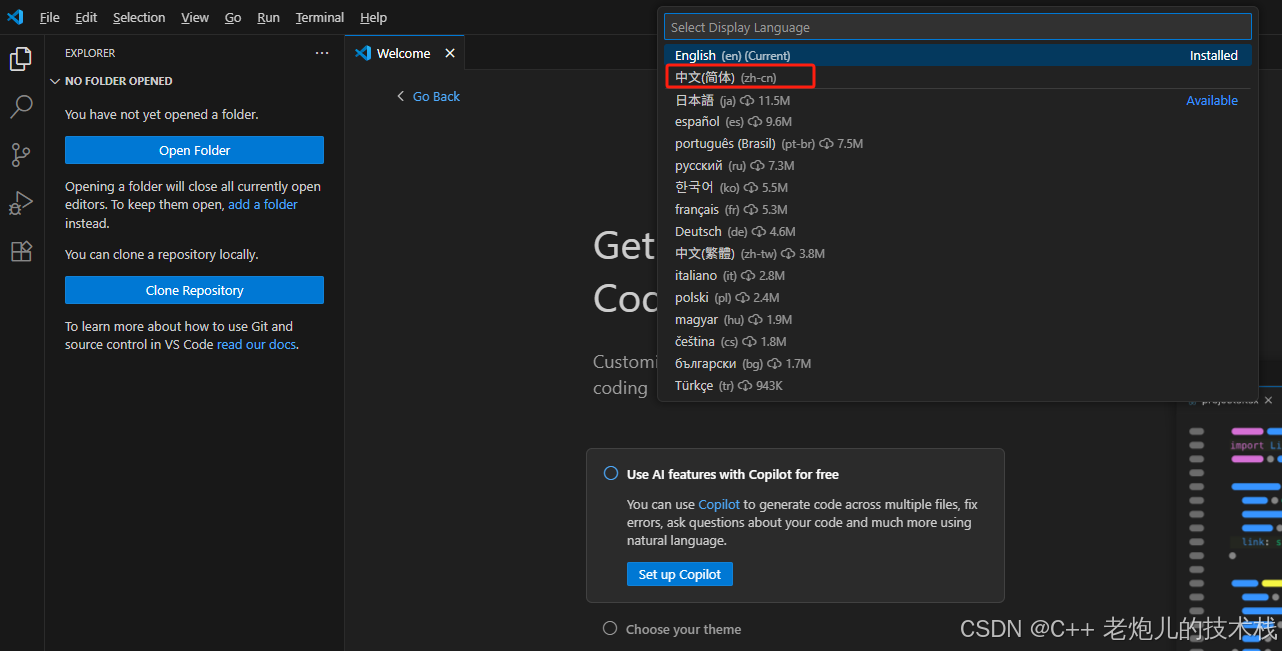Viewport: 1282px width, 651px height.
Task: Open the Search view icon
Action: 21,107
